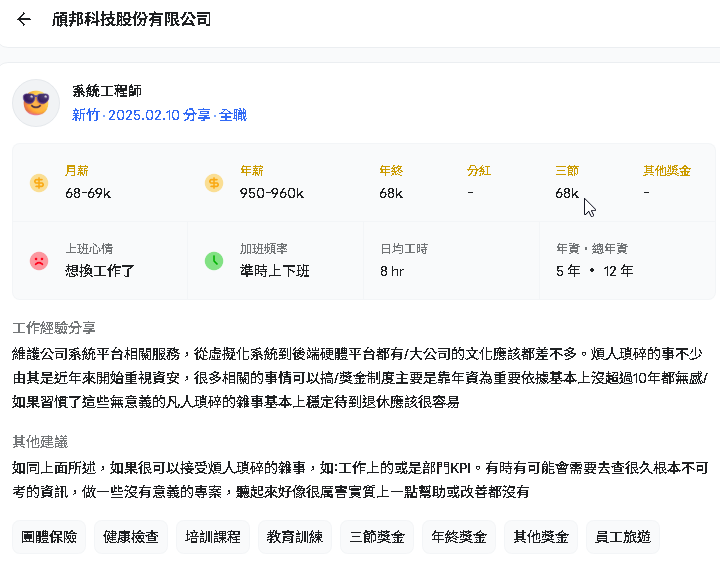This screenshot has width=720, height=569.
Task: Select the 三節獎金 benefit tag
Action: pyautogui.click(x=377, y=537)
